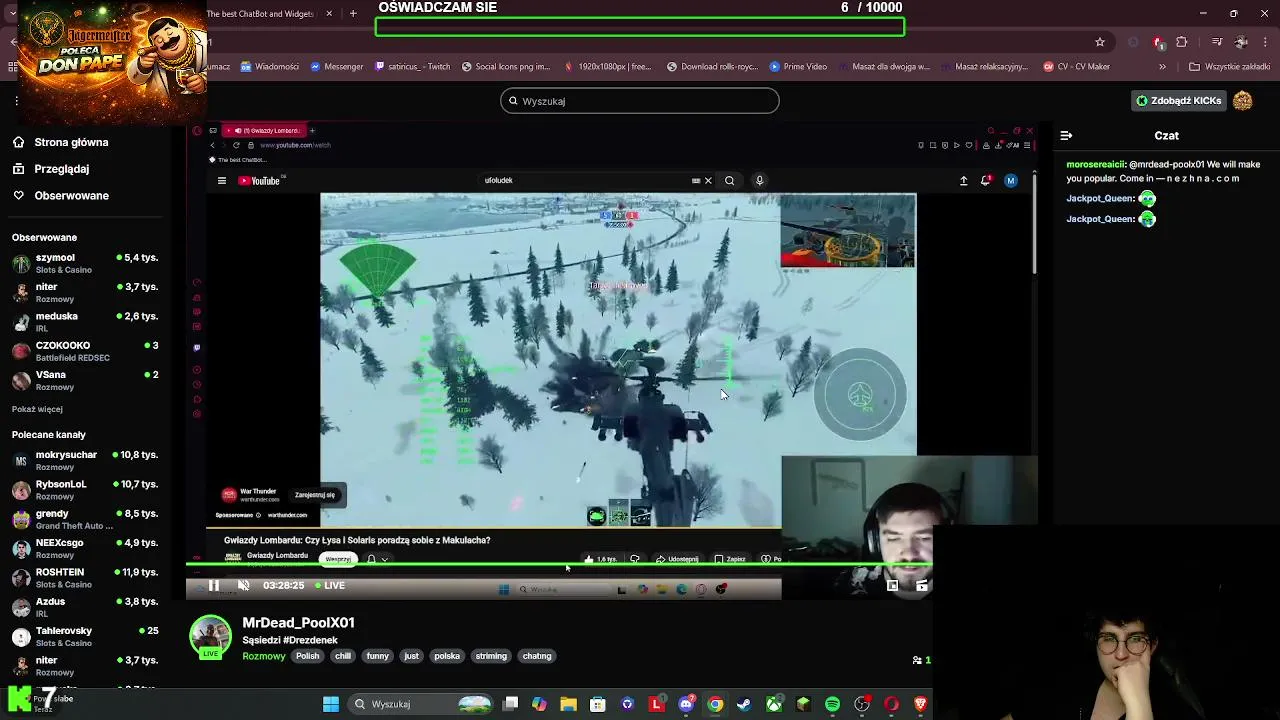Open Discord from taskbar
This screenshot has width=1280, height=720.
[686, 704]
